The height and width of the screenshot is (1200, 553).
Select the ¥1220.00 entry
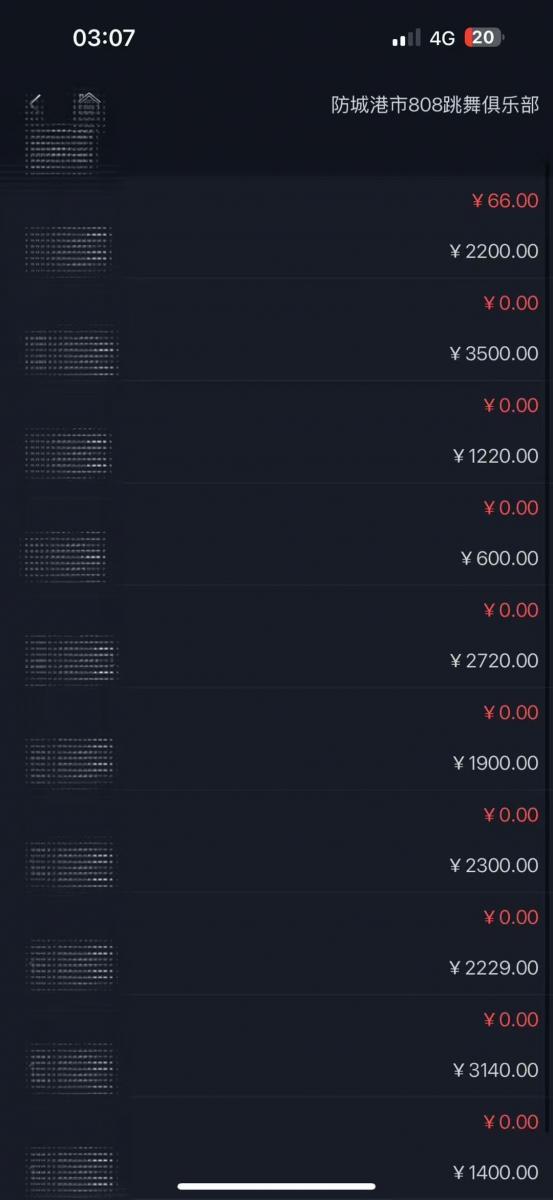pos(276,432)
